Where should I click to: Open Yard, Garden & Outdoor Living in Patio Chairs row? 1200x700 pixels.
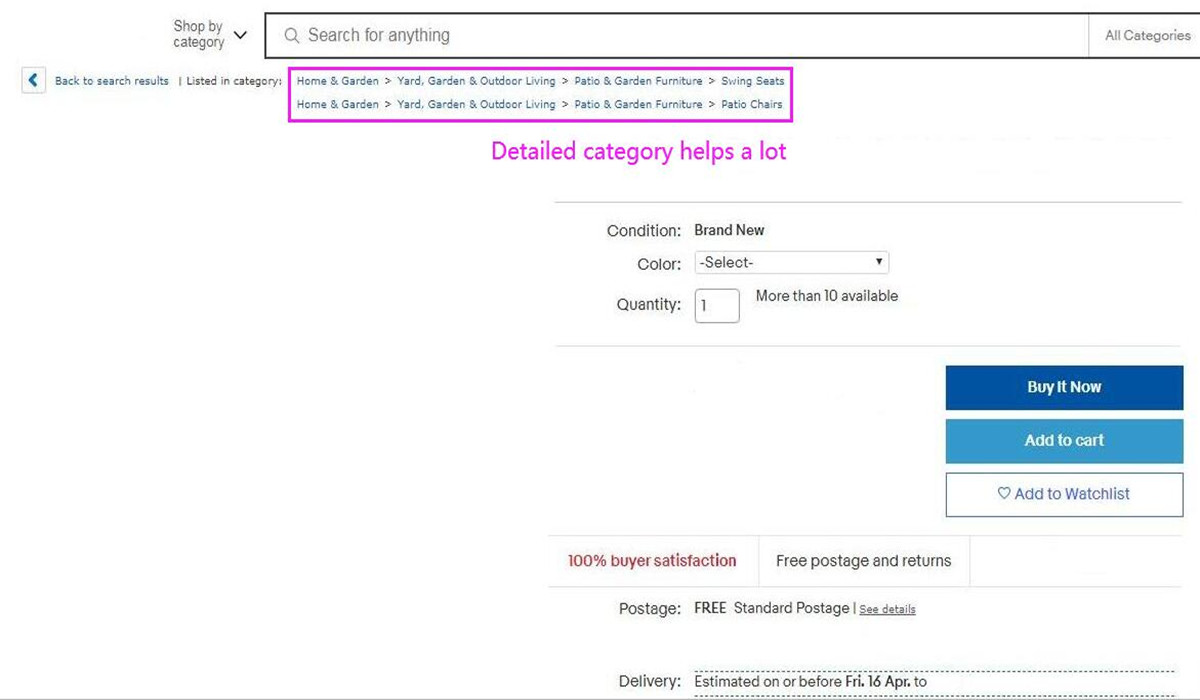[476, 104]
